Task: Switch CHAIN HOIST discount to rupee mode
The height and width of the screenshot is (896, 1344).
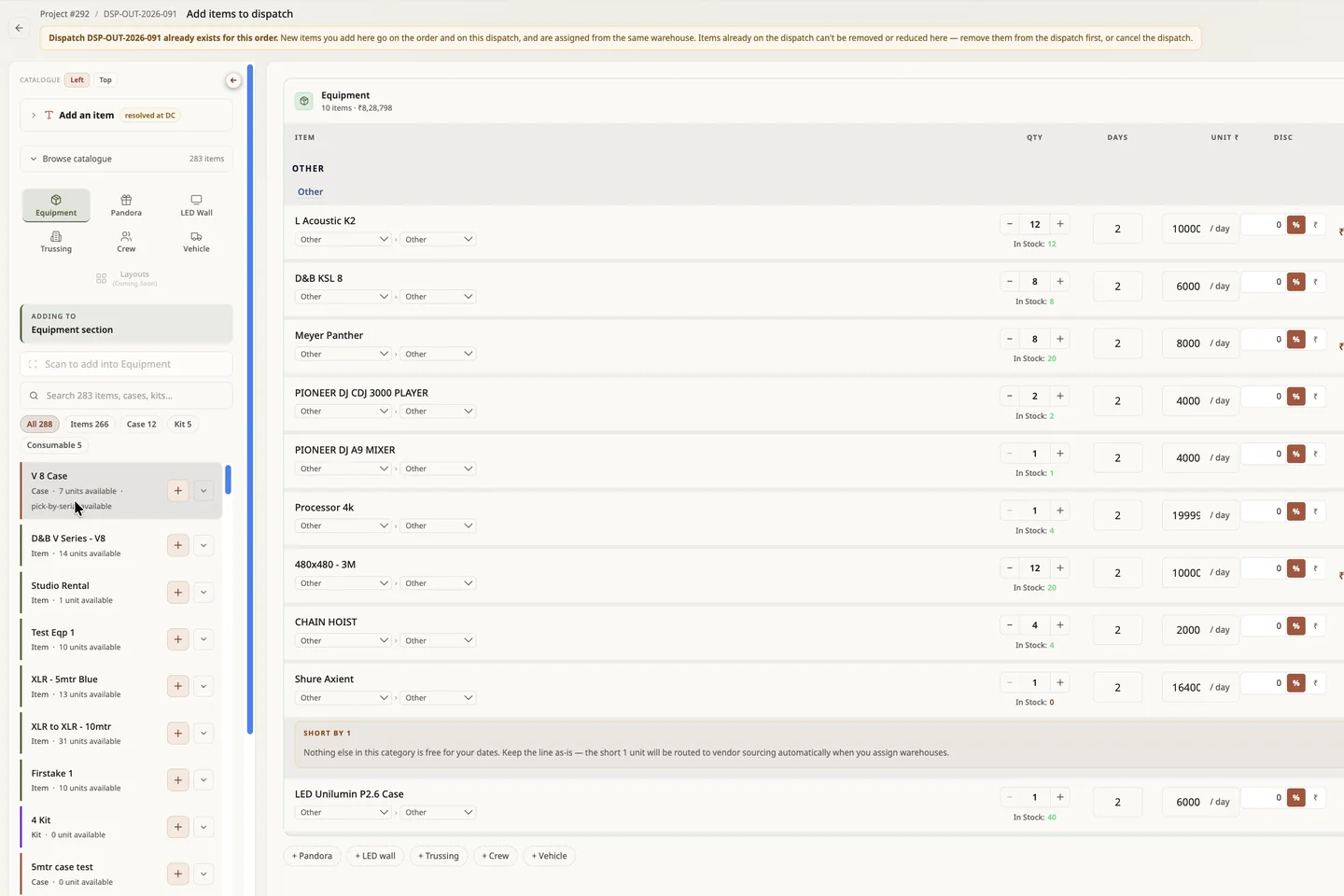Action: (1316, 626)
